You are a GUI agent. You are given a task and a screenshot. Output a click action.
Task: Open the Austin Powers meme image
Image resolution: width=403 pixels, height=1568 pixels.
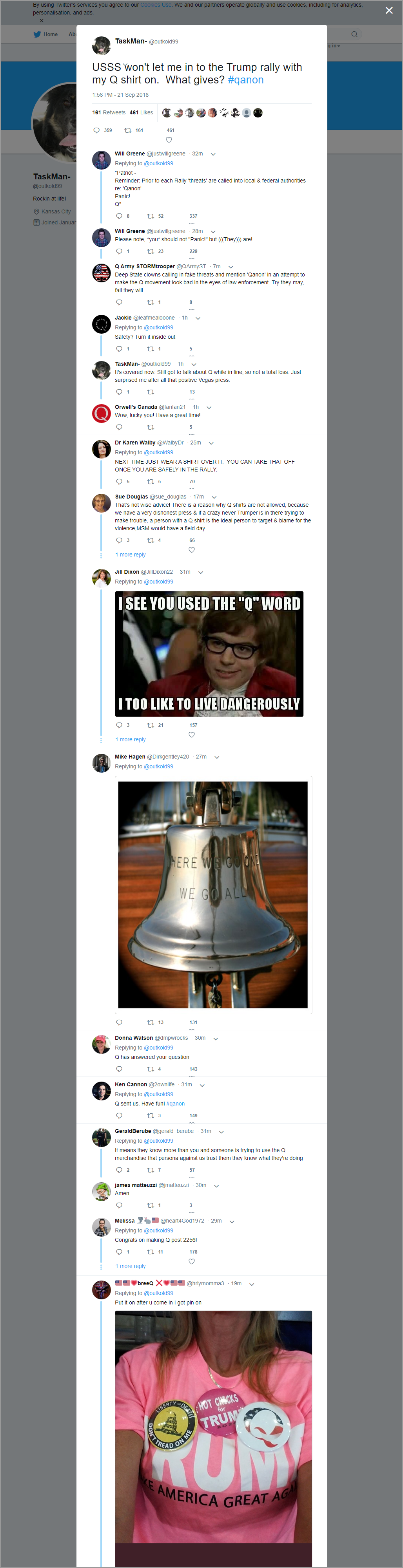[209, 654]
